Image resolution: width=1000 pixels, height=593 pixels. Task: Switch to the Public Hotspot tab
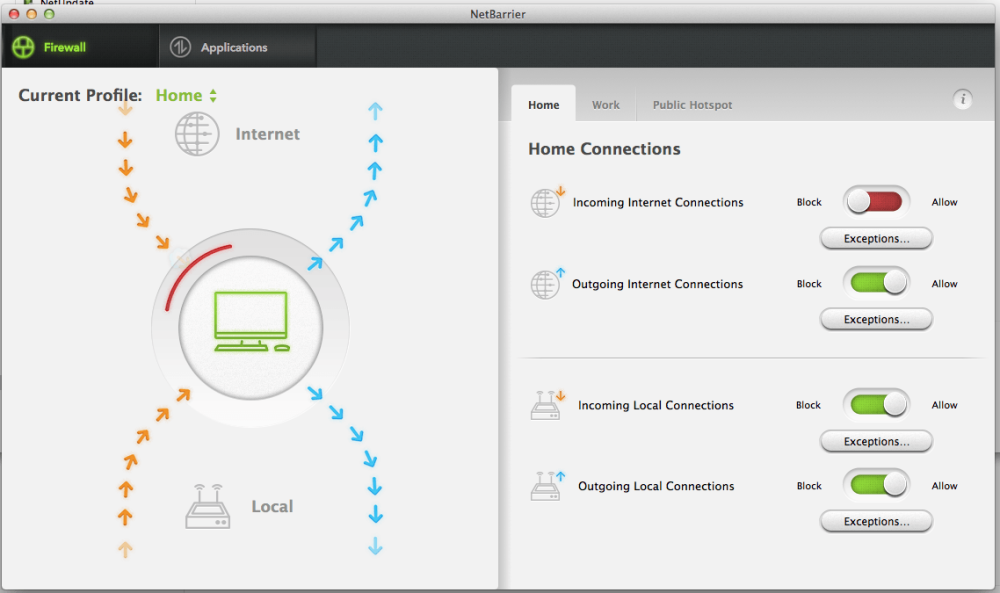tap(692, 105)
